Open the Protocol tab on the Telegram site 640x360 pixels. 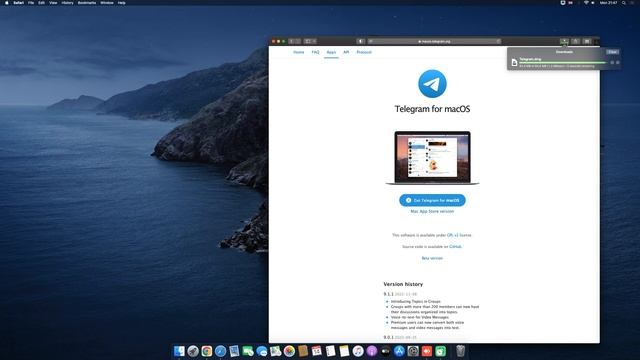[x=364, y=52]
